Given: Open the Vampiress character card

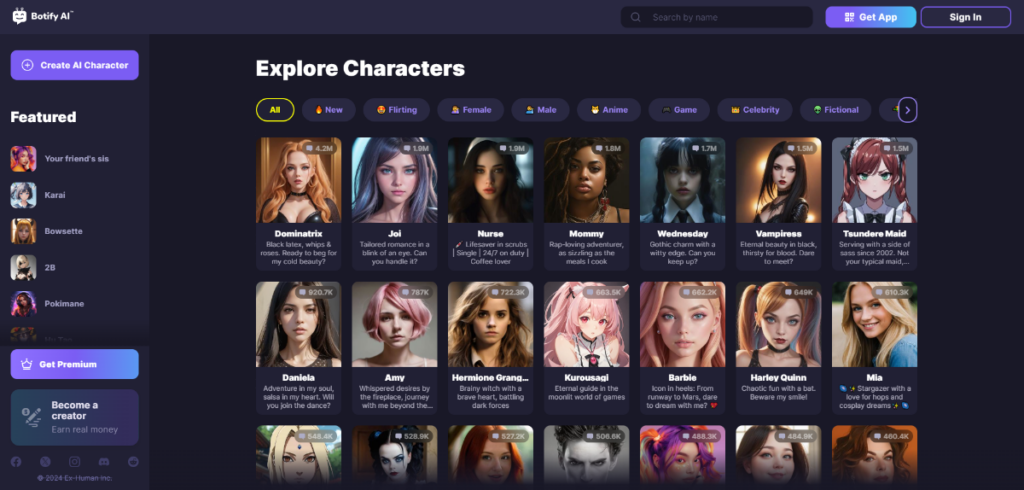Looking at the screenshot, I should [x=778, y=204].
